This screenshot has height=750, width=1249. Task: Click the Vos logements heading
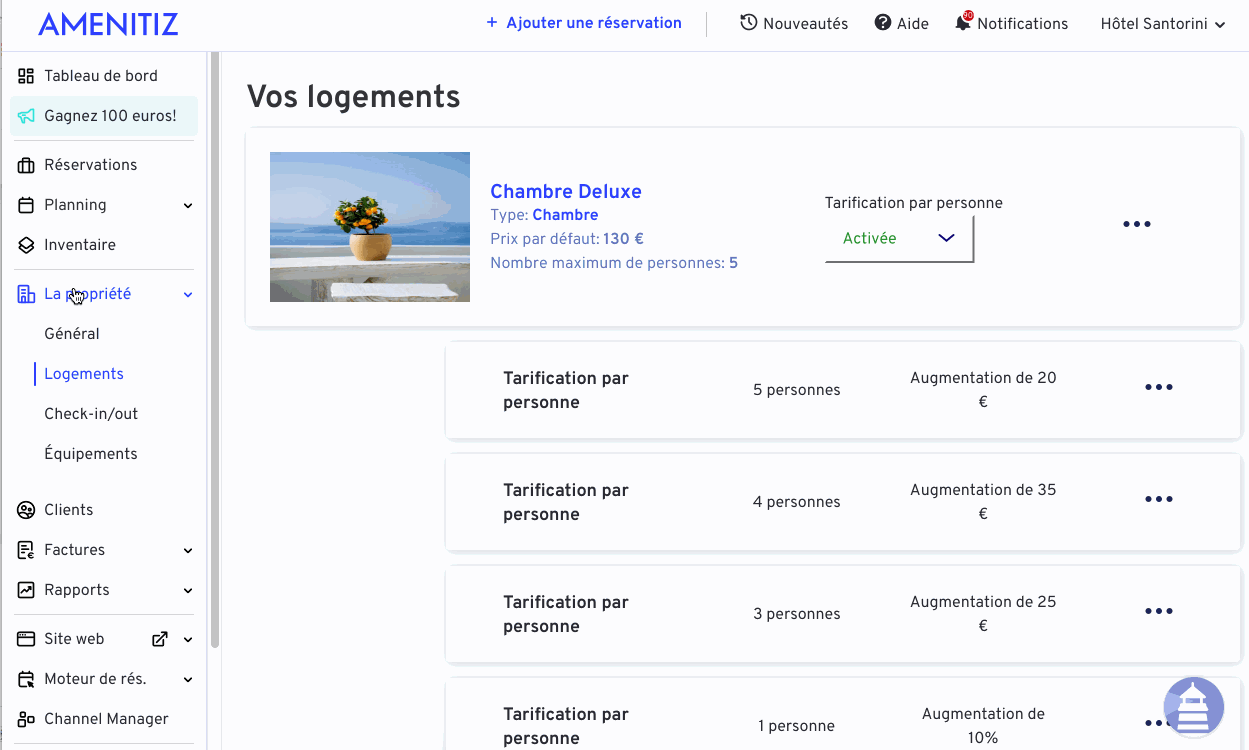354,97
